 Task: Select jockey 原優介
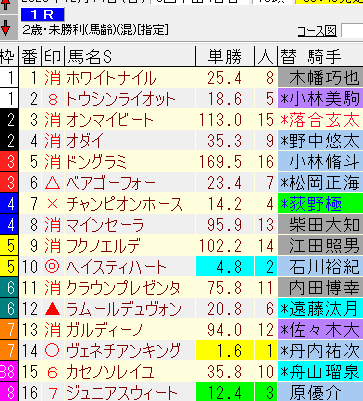tap(321, 393)
